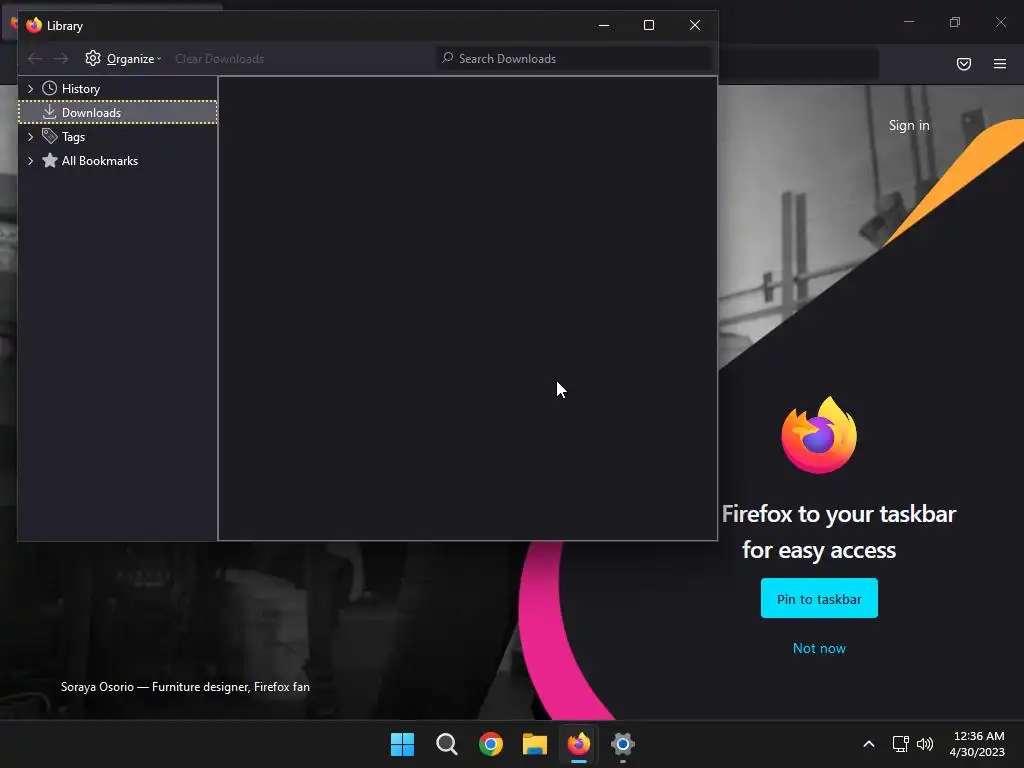Close the Library window
This screenshot has width=1024, height=768.
pos(695,25)
